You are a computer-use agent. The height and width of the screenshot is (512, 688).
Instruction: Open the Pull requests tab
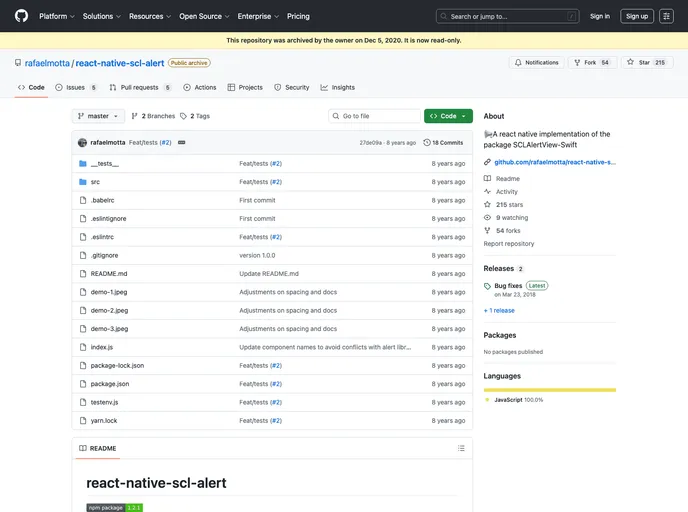(x=140, y=87)
